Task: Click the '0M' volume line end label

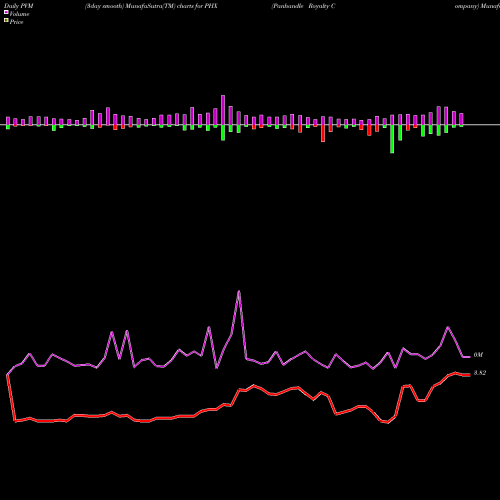Action: [x=478, y=355]
